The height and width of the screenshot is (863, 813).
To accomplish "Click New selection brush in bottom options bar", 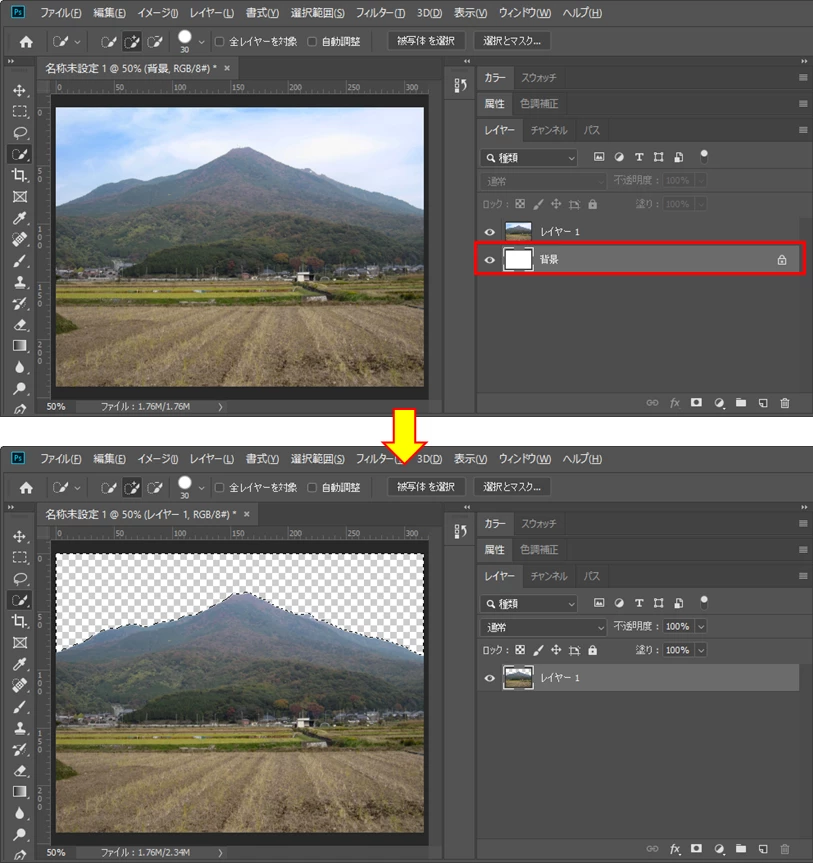I will tap(108, 488).
